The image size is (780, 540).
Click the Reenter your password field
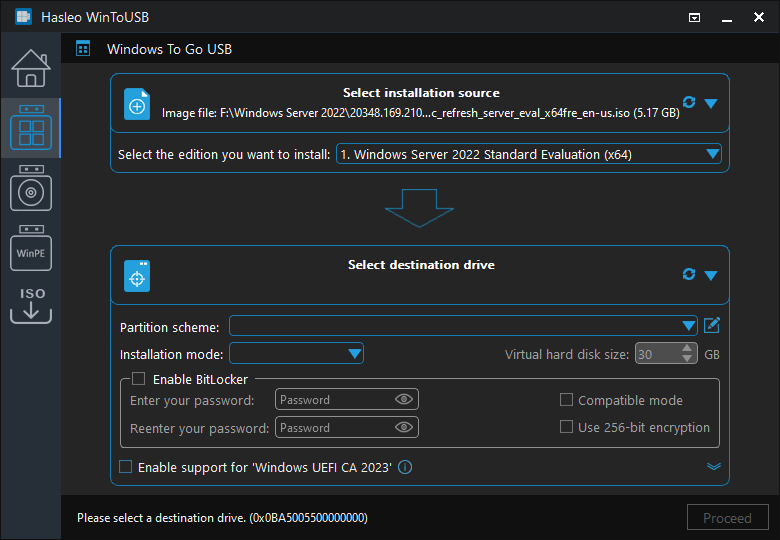point(347,427)
